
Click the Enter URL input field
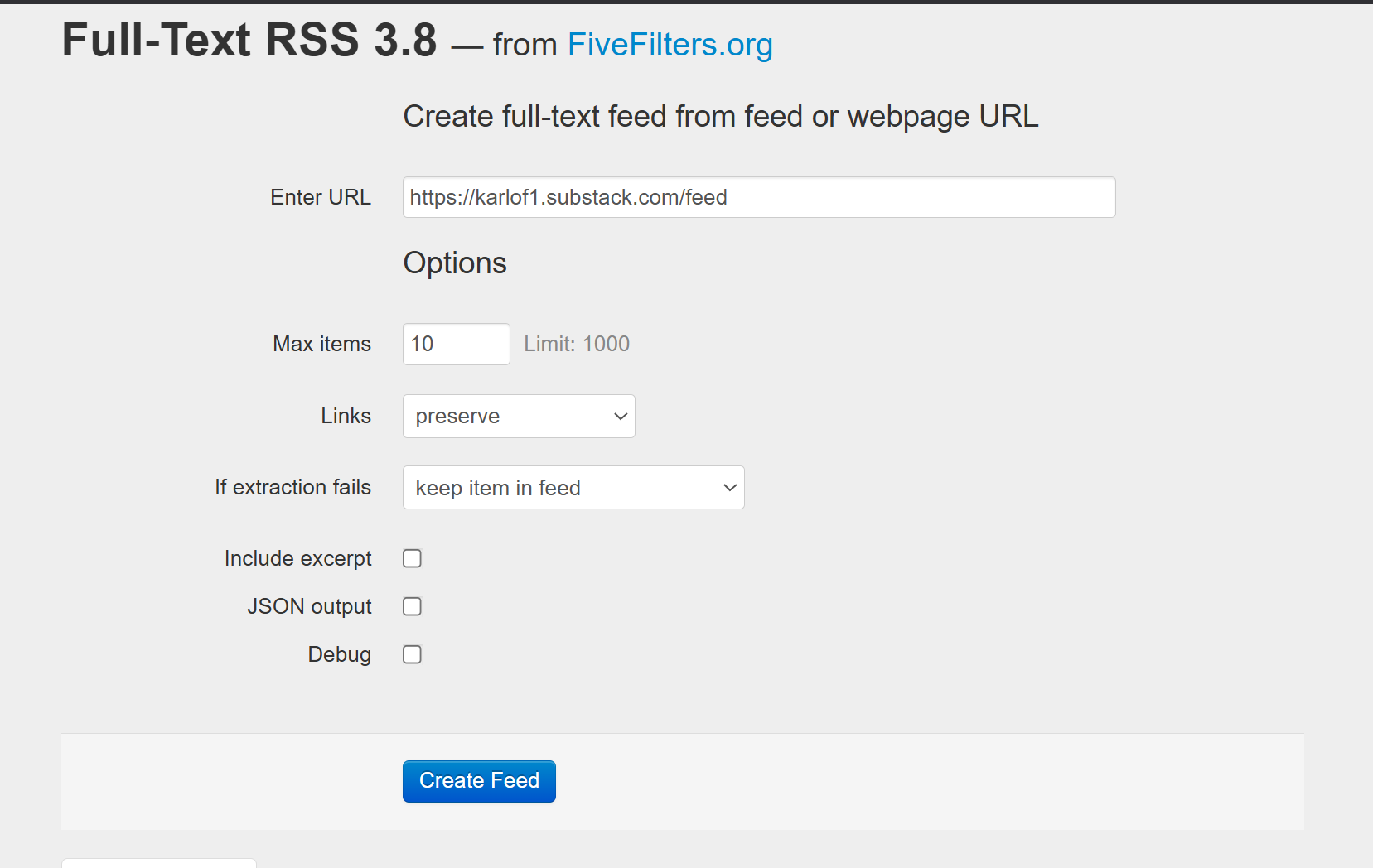pos(759,197)
